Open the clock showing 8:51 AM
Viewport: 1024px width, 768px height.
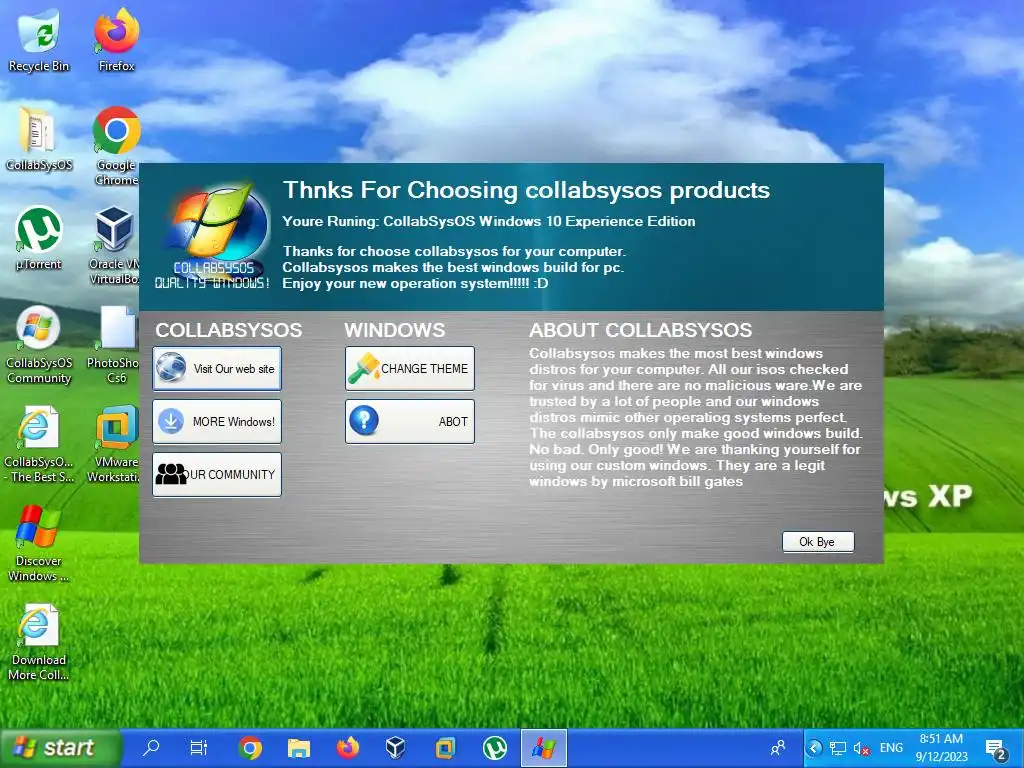pos(941,748)
